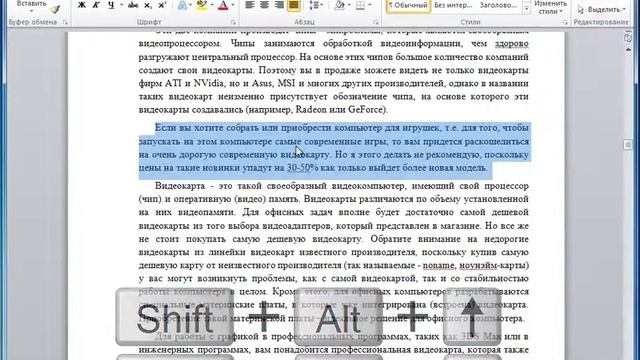This screenshot has height=360, width=640.
Task: Align text to the right
Action: (279, 5)
